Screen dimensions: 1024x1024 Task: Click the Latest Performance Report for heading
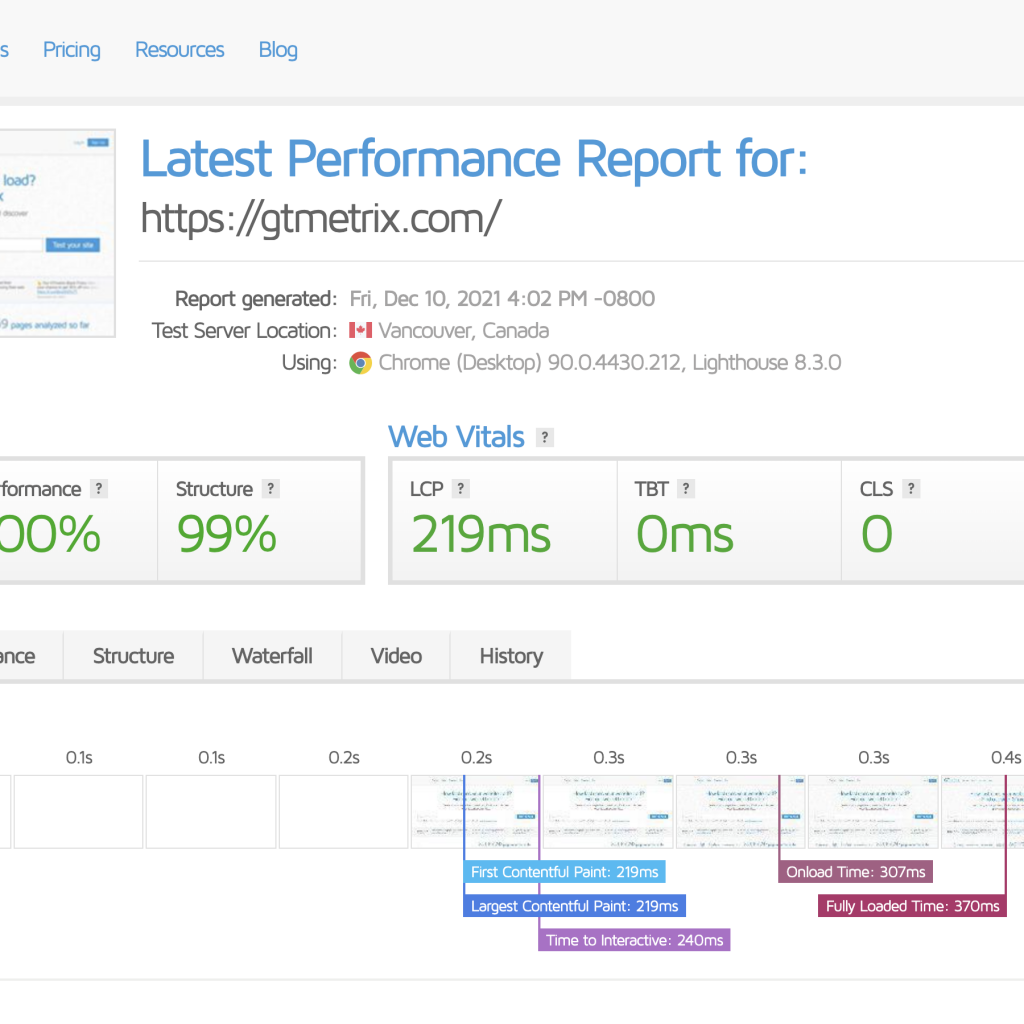click(475, 159)
